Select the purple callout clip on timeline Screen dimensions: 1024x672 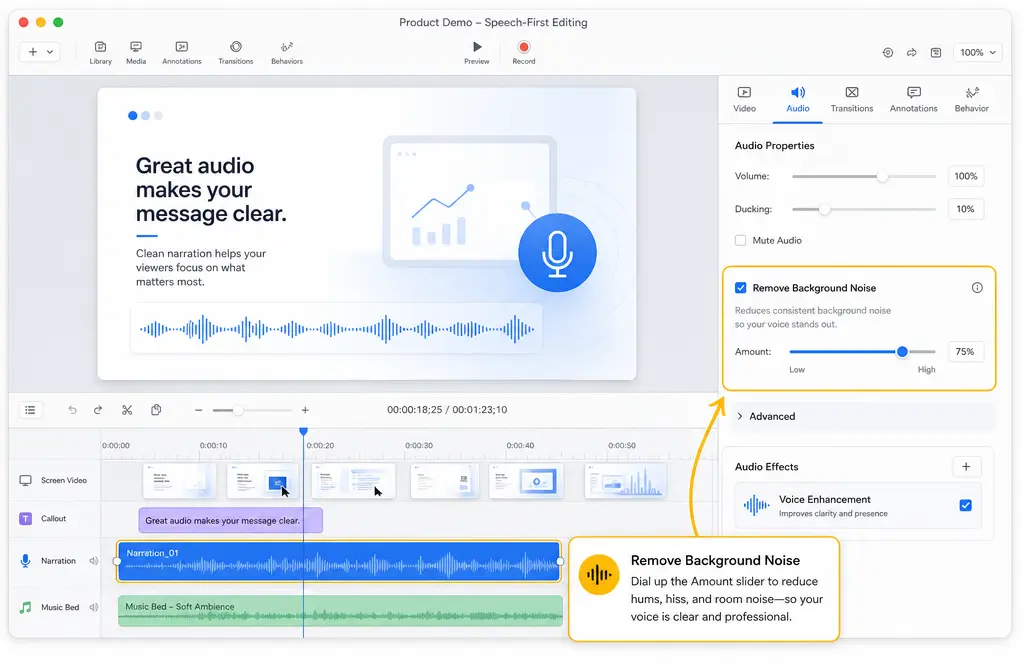pyautogui.click(x=231, y=520)
